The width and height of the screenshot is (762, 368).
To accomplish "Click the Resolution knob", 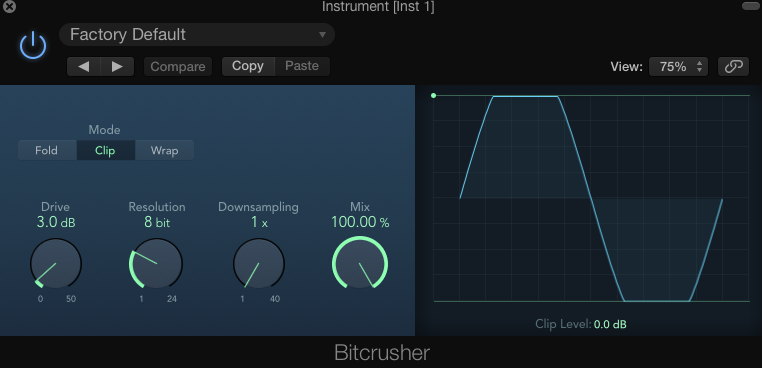I will (x=156, y=263).
